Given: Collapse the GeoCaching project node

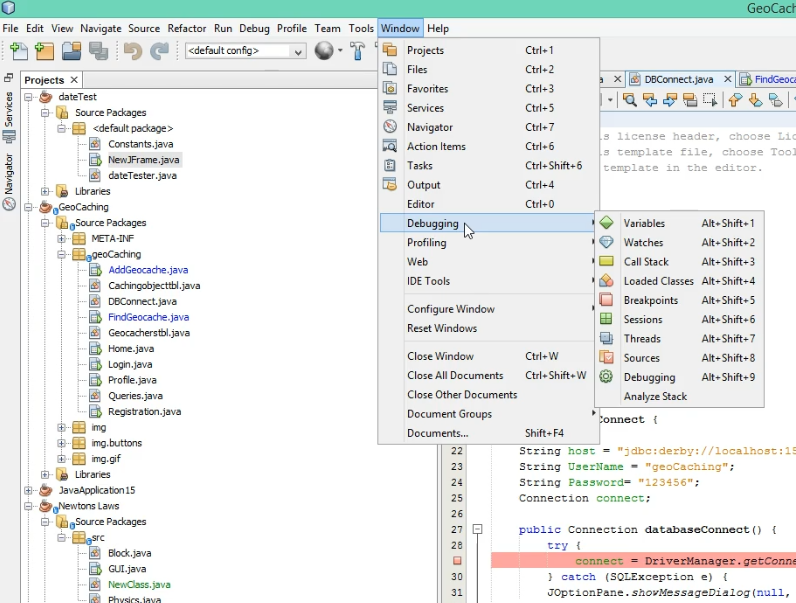Looking at the screenshot, I should pyautogui.click(x=28, y=207).
